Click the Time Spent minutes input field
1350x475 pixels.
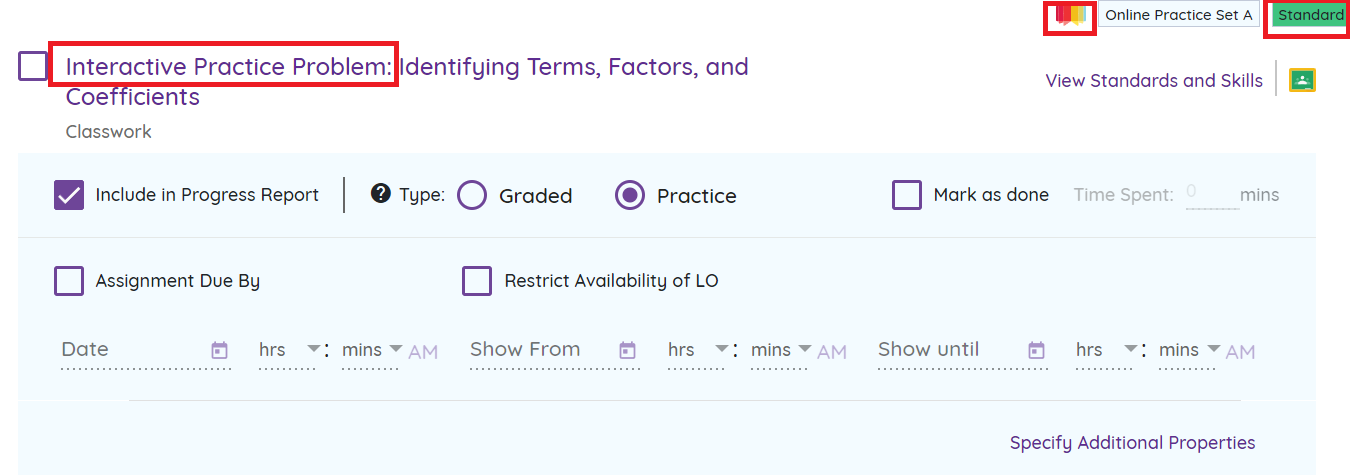click(x=1212, y=193)
